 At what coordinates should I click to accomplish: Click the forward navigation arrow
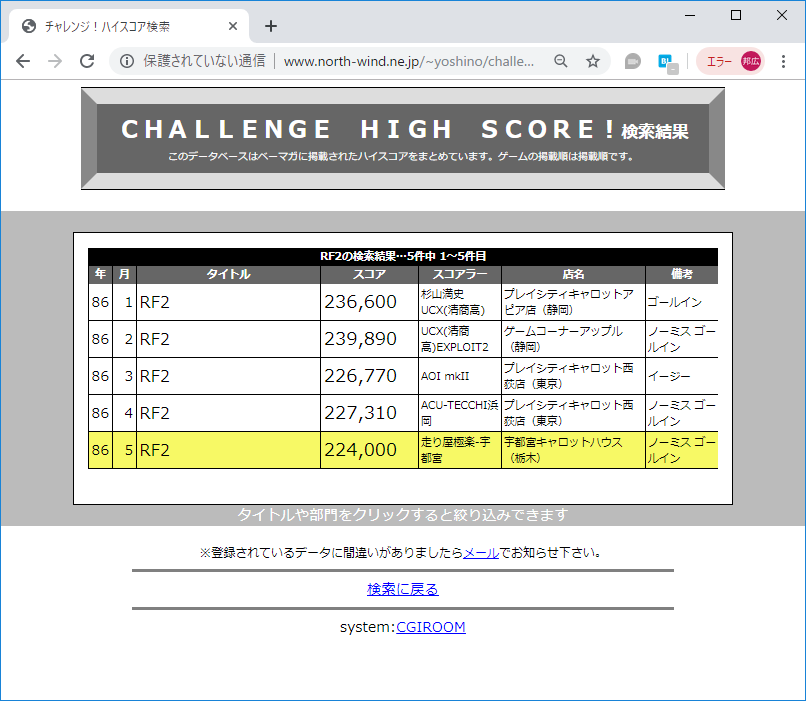click(55, 61)
